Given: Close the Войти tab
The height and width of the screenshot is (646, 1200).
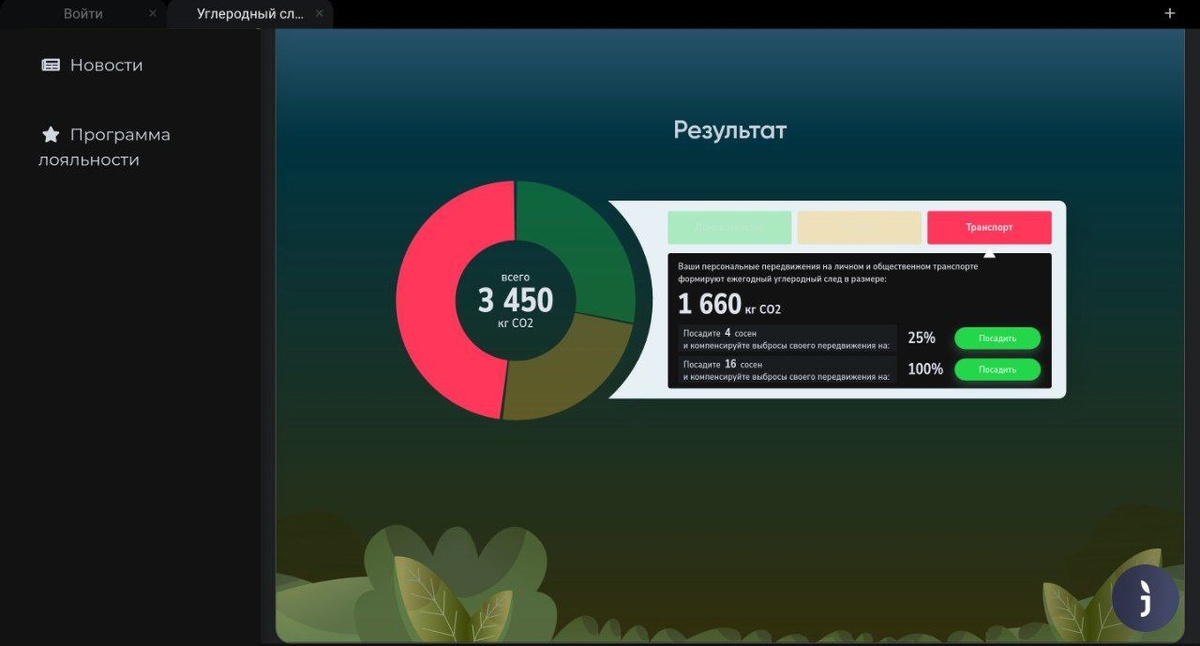Looking at the screenshot, I should point(152,14).
